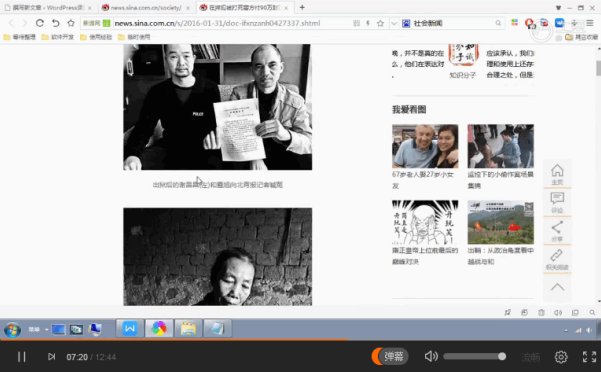The width and height of the screenshot is (601, 372).
Task: Jump to top with up chevron
Action: (x=557, y=287)
